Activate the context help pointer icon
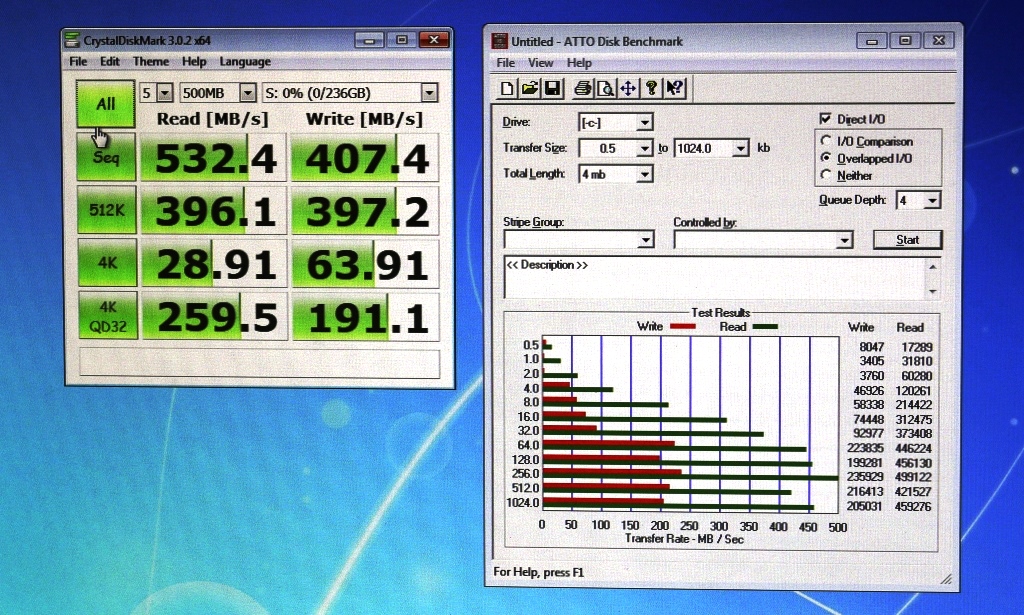 pyautogui.click(x=674, y=88)
